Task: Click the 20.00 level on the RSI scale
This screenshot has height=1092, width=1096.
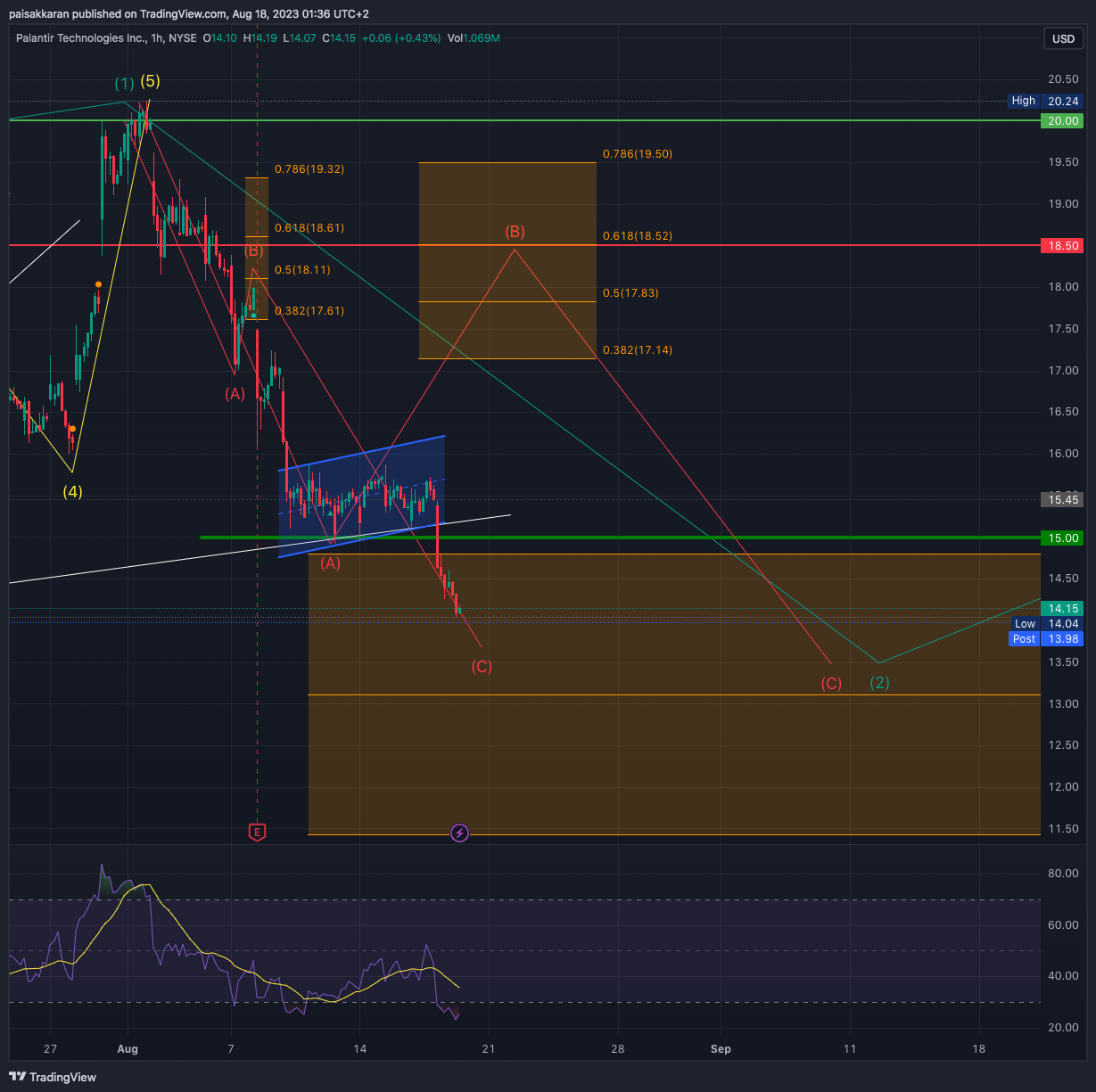Action: [1062, 1028]
